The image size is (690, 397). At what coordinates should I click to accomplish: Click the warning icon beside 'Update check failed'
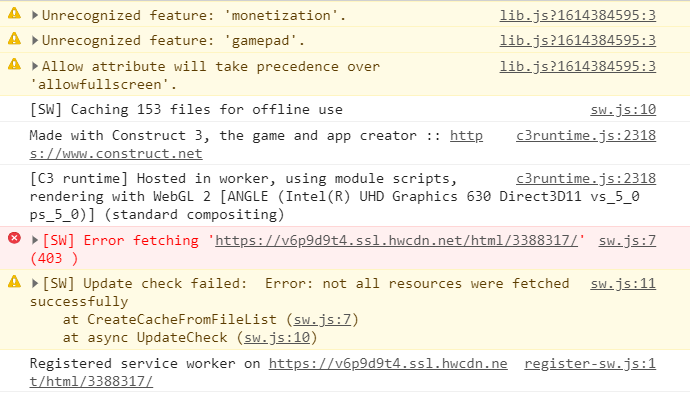coord(15,281)
